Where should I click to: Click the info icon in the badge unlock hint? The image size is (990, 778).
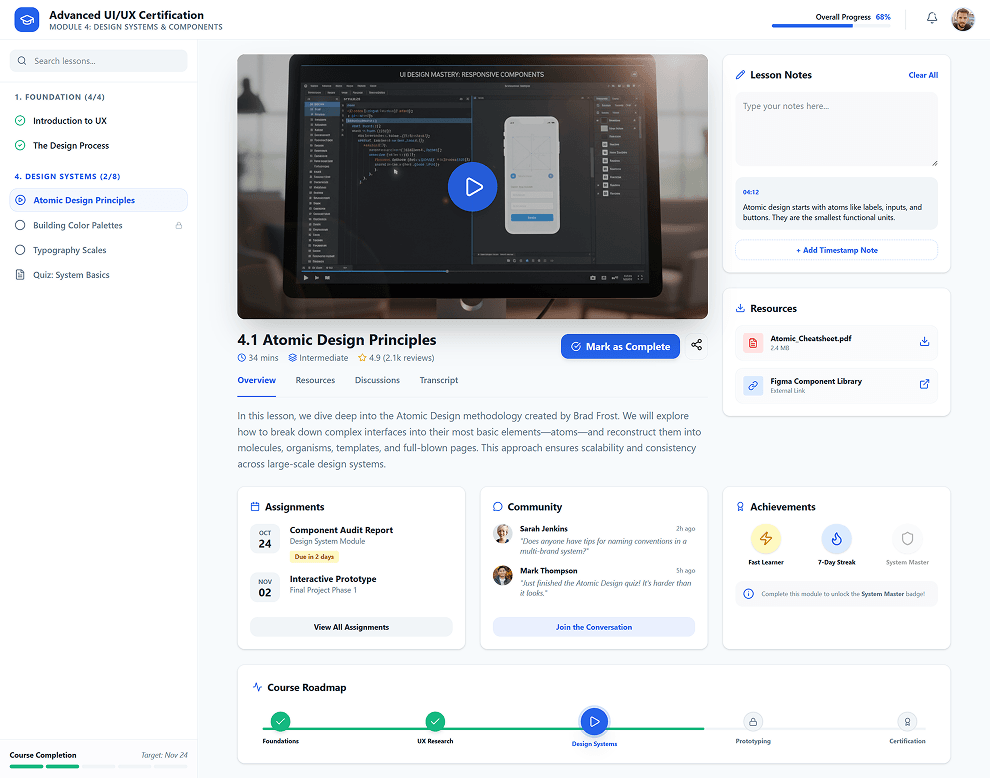748,594
